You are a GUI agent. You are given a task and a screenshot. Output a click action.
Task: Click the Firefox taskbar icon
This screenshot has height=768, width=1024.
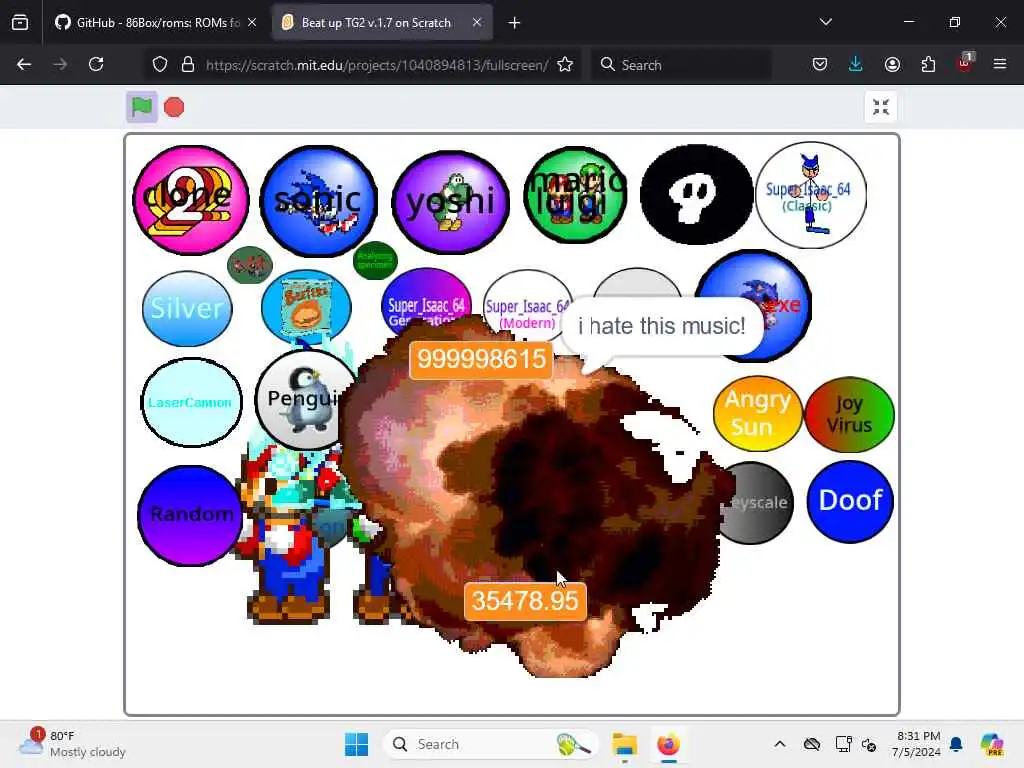click(x=668, y=744)
